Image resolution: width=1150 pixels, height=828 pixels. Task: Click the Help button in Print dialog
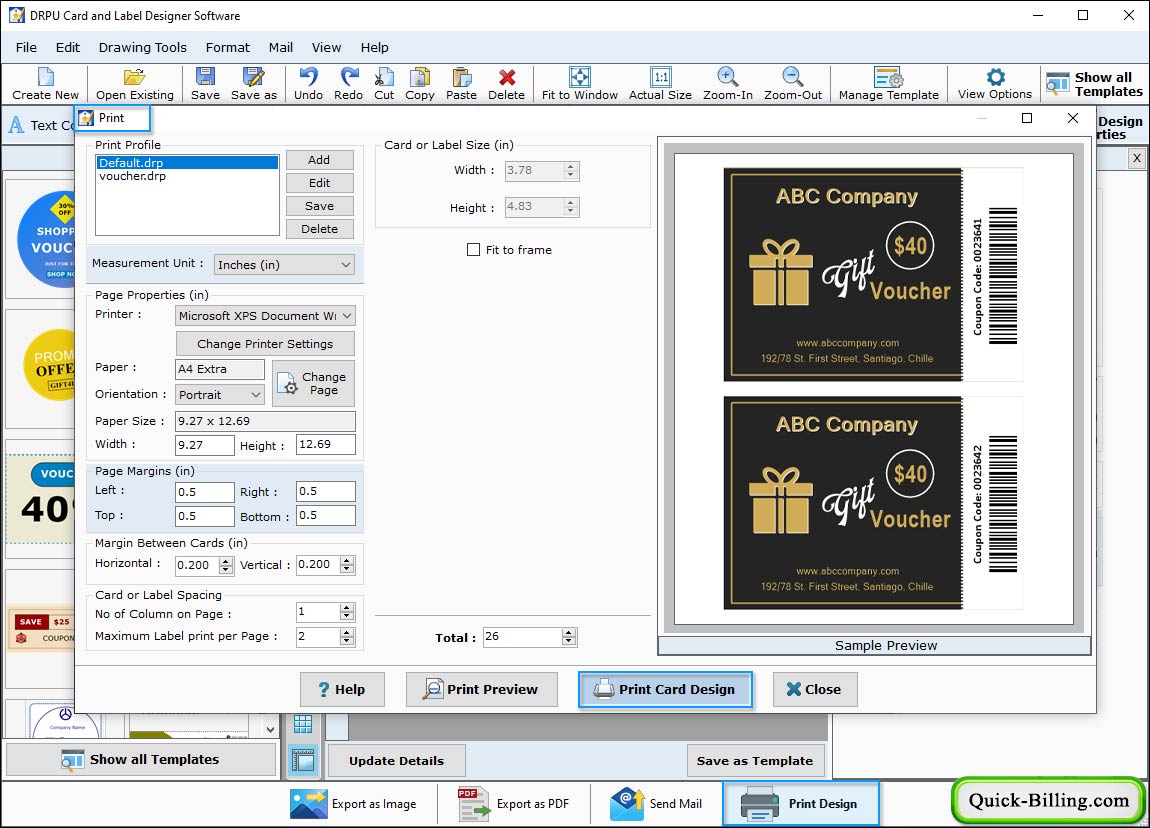pyautogui.click(x=343, y=689)
